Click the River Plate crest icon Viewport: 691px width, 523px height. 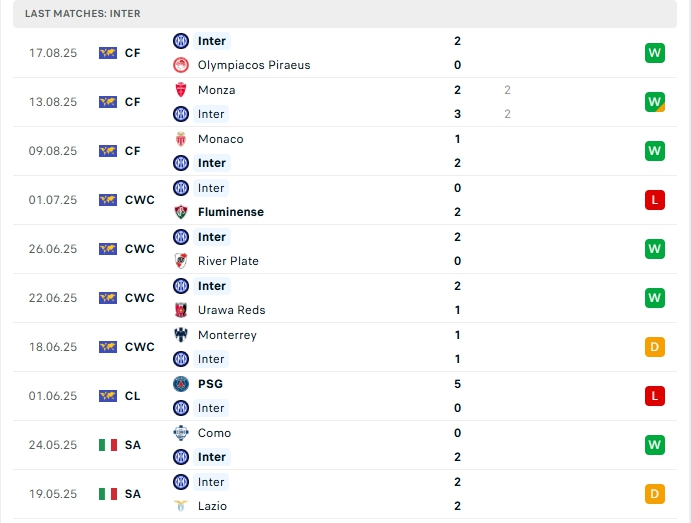(x=181, y=261)
